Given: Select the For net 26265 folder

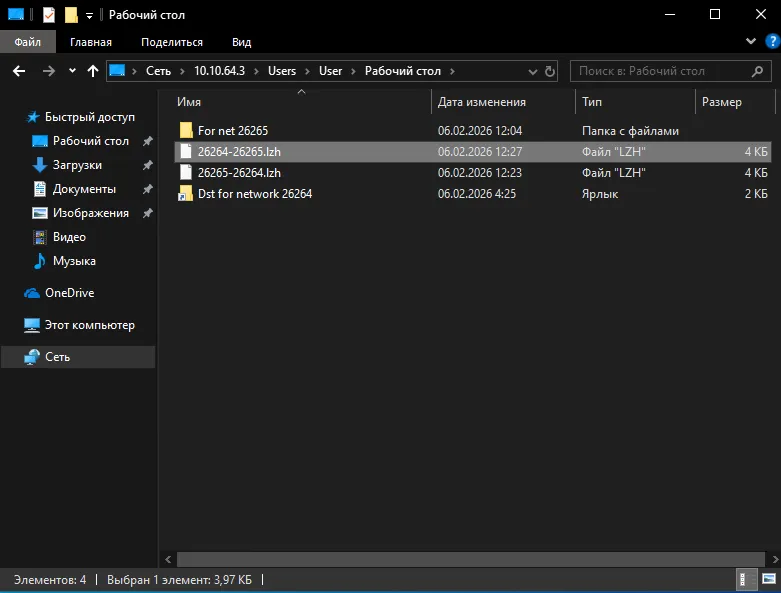Looking at the screenshot, I should pos(473,130).
